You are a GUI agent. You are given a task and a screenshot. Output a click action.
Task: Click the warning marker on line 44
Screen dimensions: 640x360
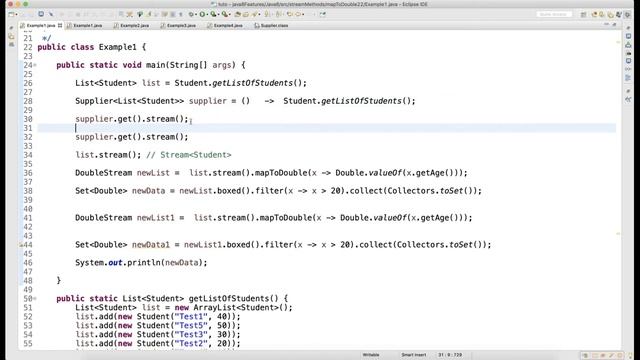pos(21,245)
